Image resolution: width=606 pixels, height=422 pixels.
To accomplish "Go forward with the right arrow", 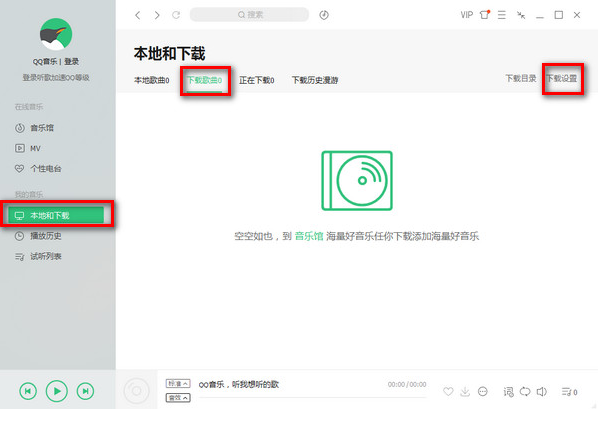I will click(x=157, y=15).
